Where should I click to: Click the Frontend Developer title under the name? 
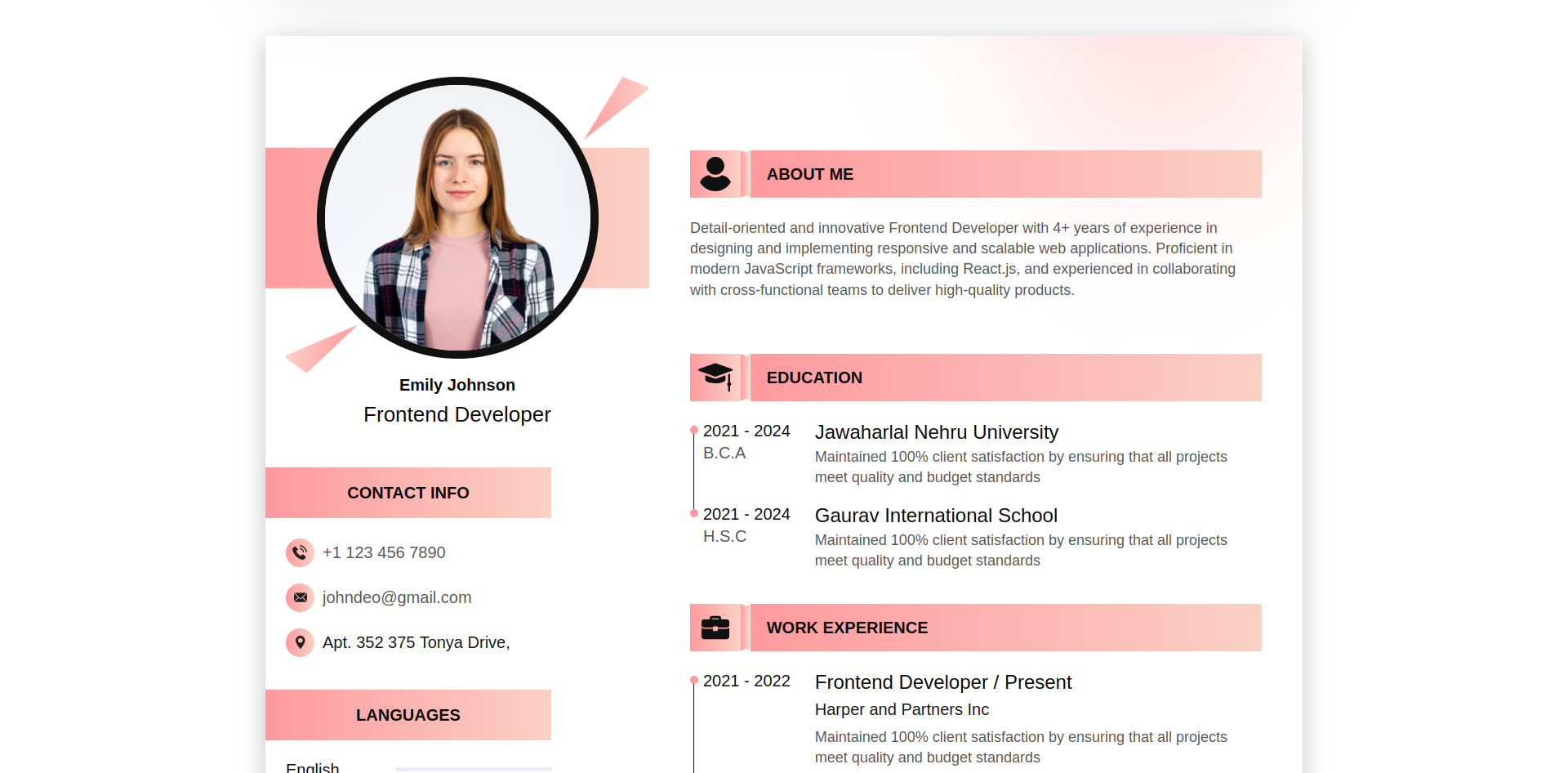(457, 414)
